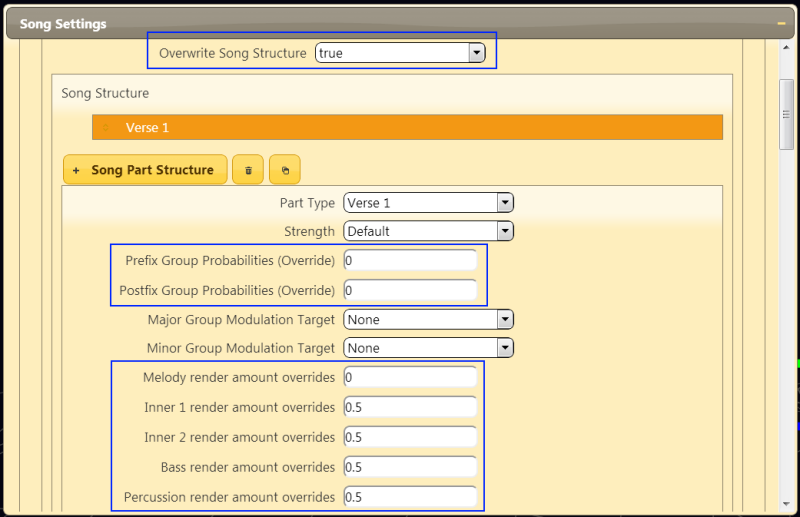Click the Verse 1 reorder handle icon
800x517 pixels.
106,127
